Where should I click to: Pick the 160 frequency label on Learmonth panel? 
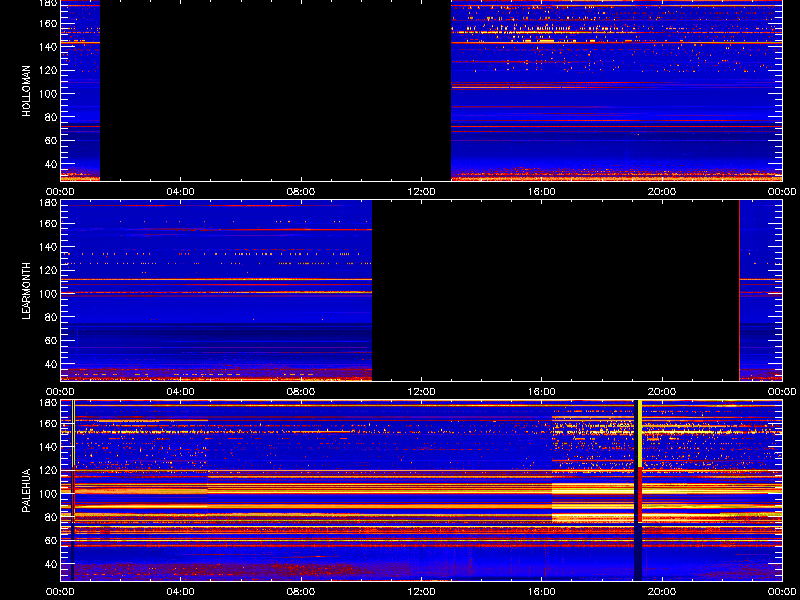click(x=47, y=223)
